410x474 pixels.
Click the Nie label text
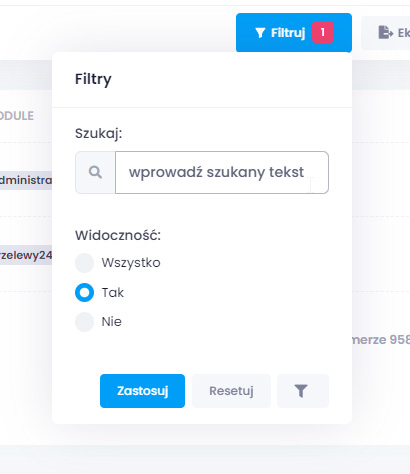tap(112, 322)
